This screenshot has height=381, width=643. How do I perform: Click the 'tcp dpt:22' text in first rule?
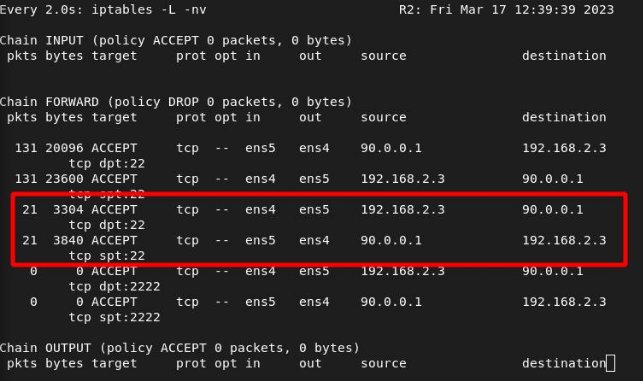(107, 164)
